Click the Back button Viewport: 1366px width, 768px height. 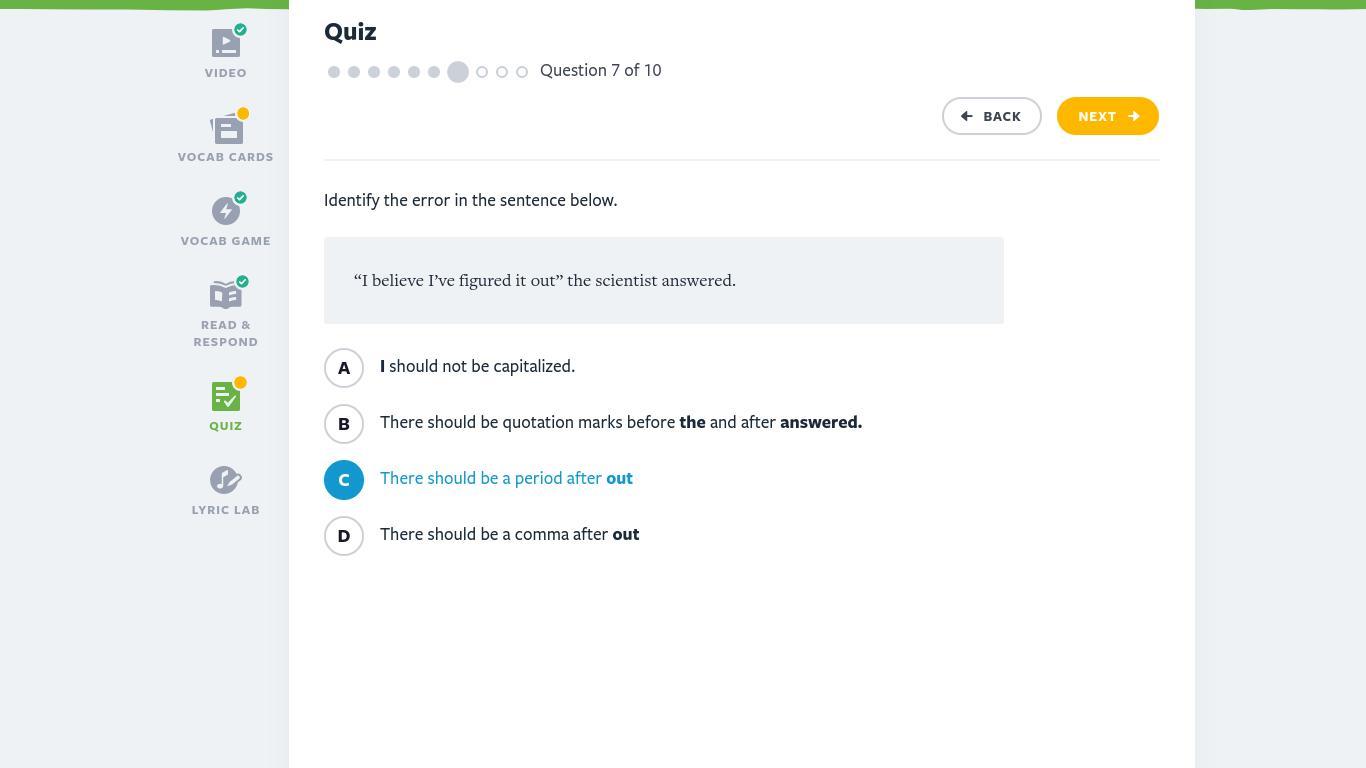tap(991, 116)
